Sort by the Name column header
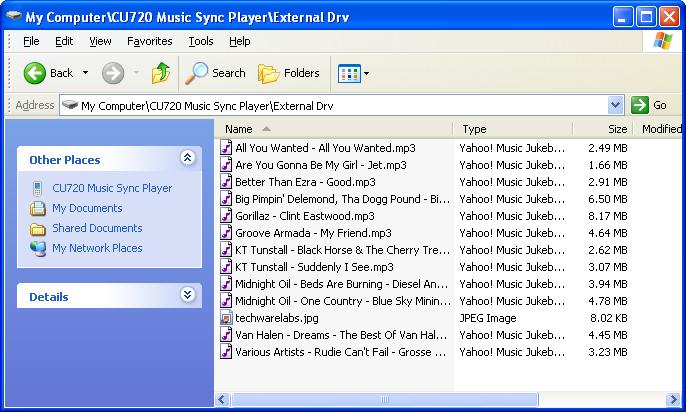Screen dimensions: 686x412 pos(333,129)
